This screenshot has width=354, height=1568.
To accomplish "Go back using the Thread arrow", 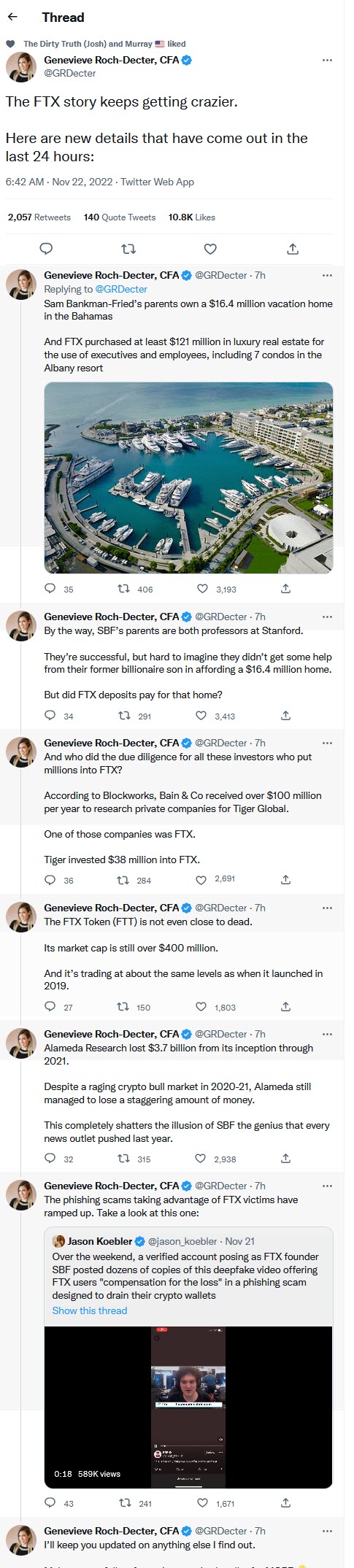I will click(12, 18).
